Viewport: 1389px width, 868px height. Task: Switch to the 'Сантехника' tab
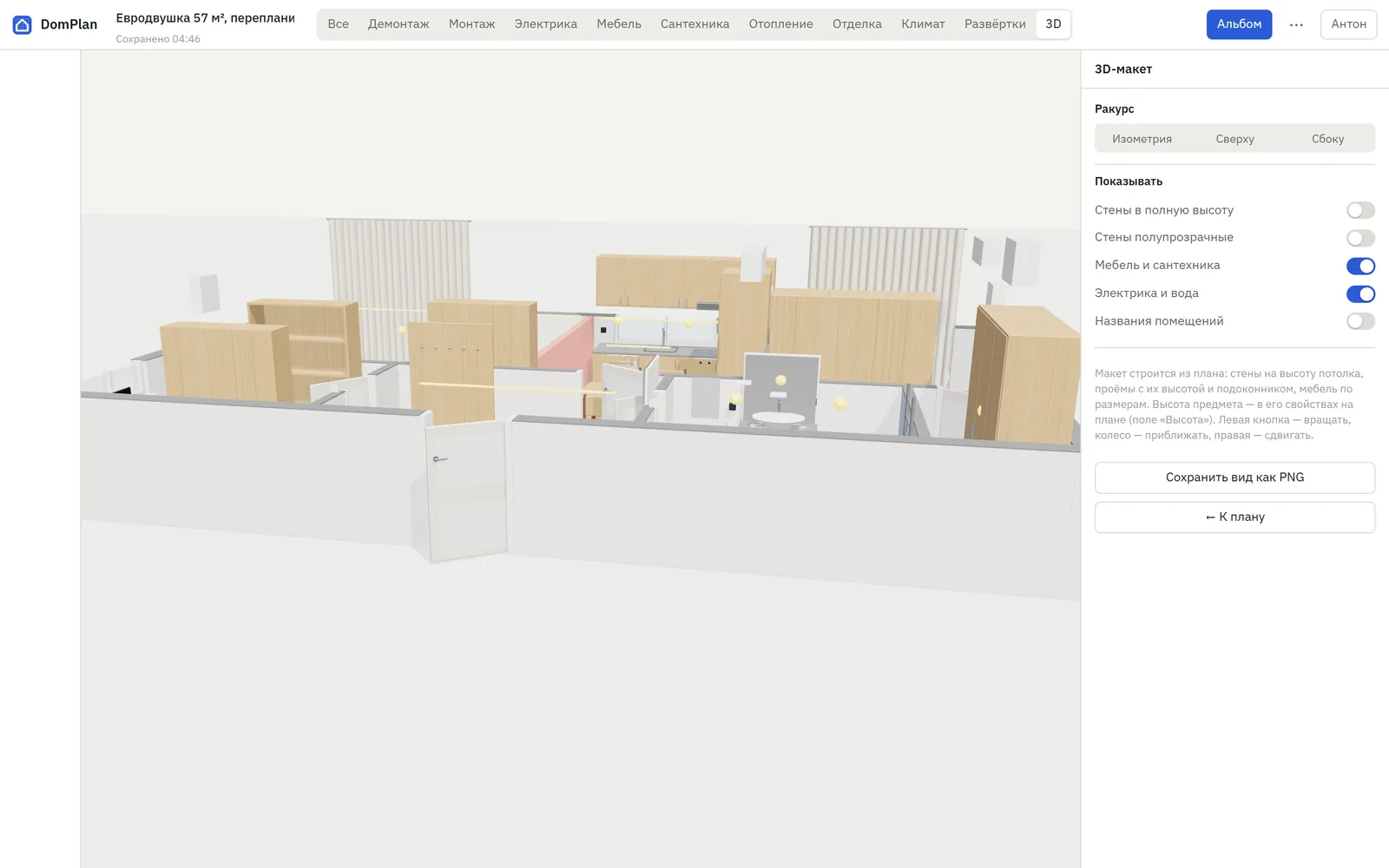(x=694, y=24)
